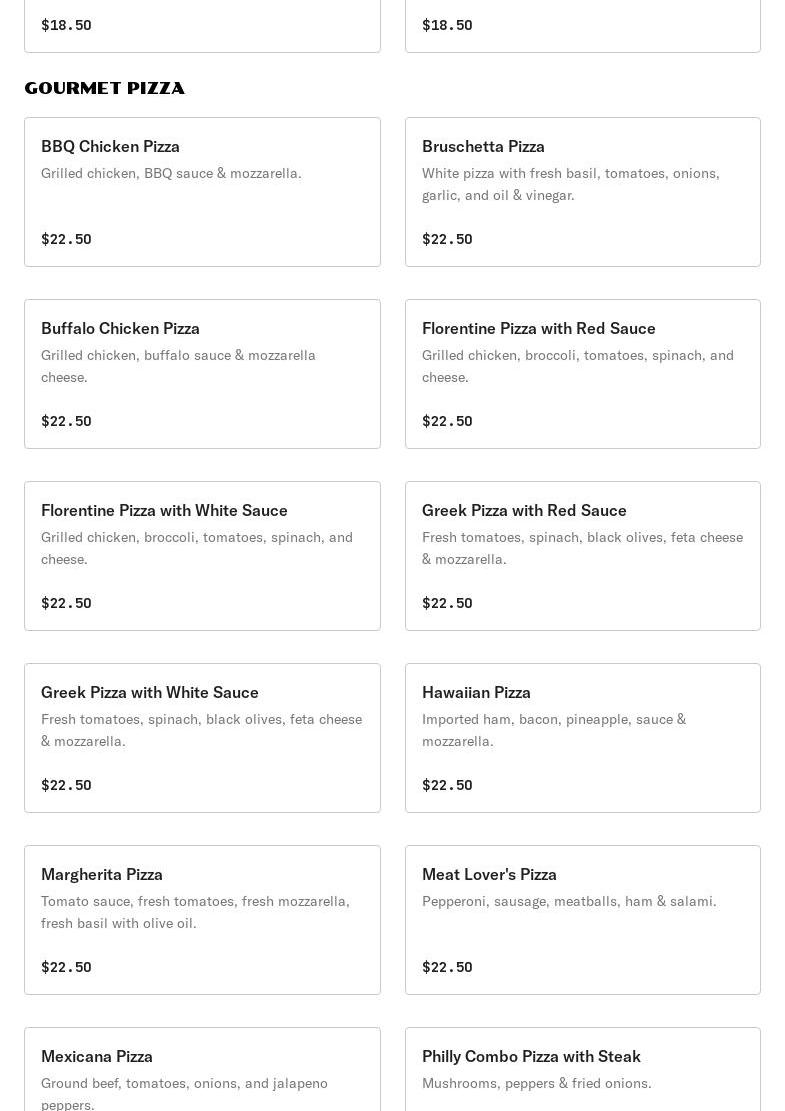Open the Margherita Pizza item

click(202, 920)
